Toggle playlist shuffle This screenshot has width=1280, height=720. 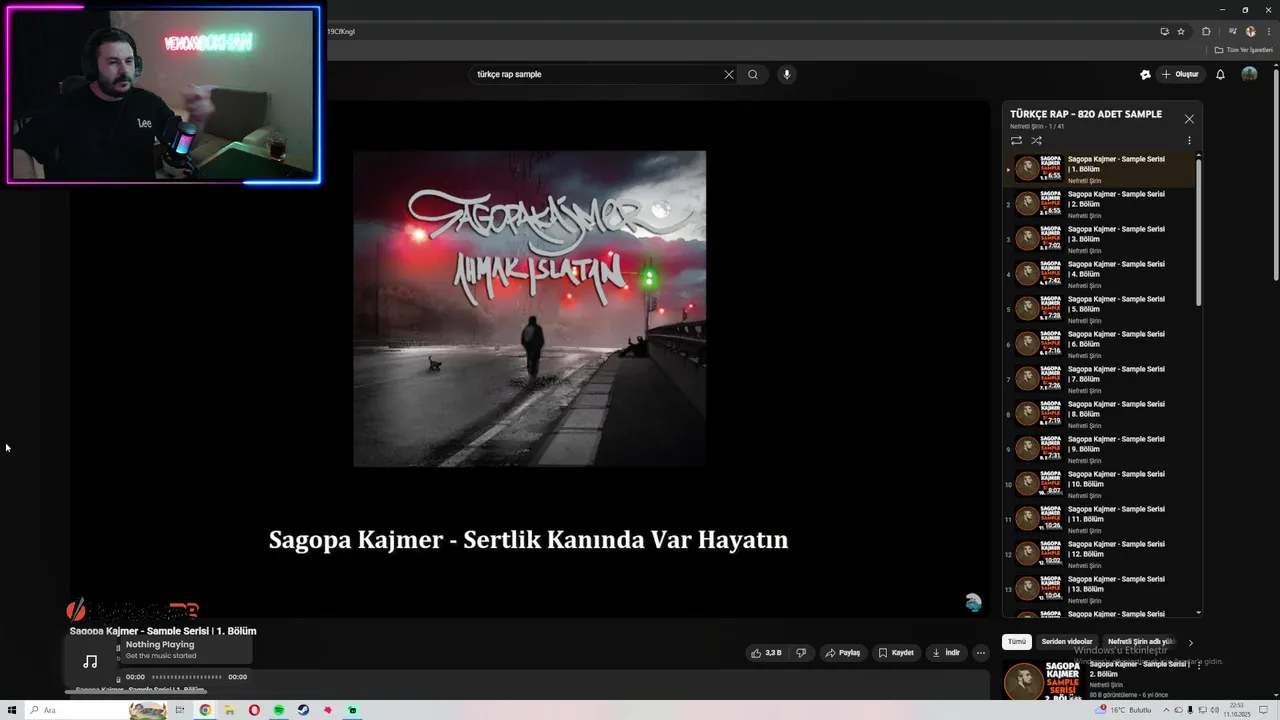[1036, 140]
